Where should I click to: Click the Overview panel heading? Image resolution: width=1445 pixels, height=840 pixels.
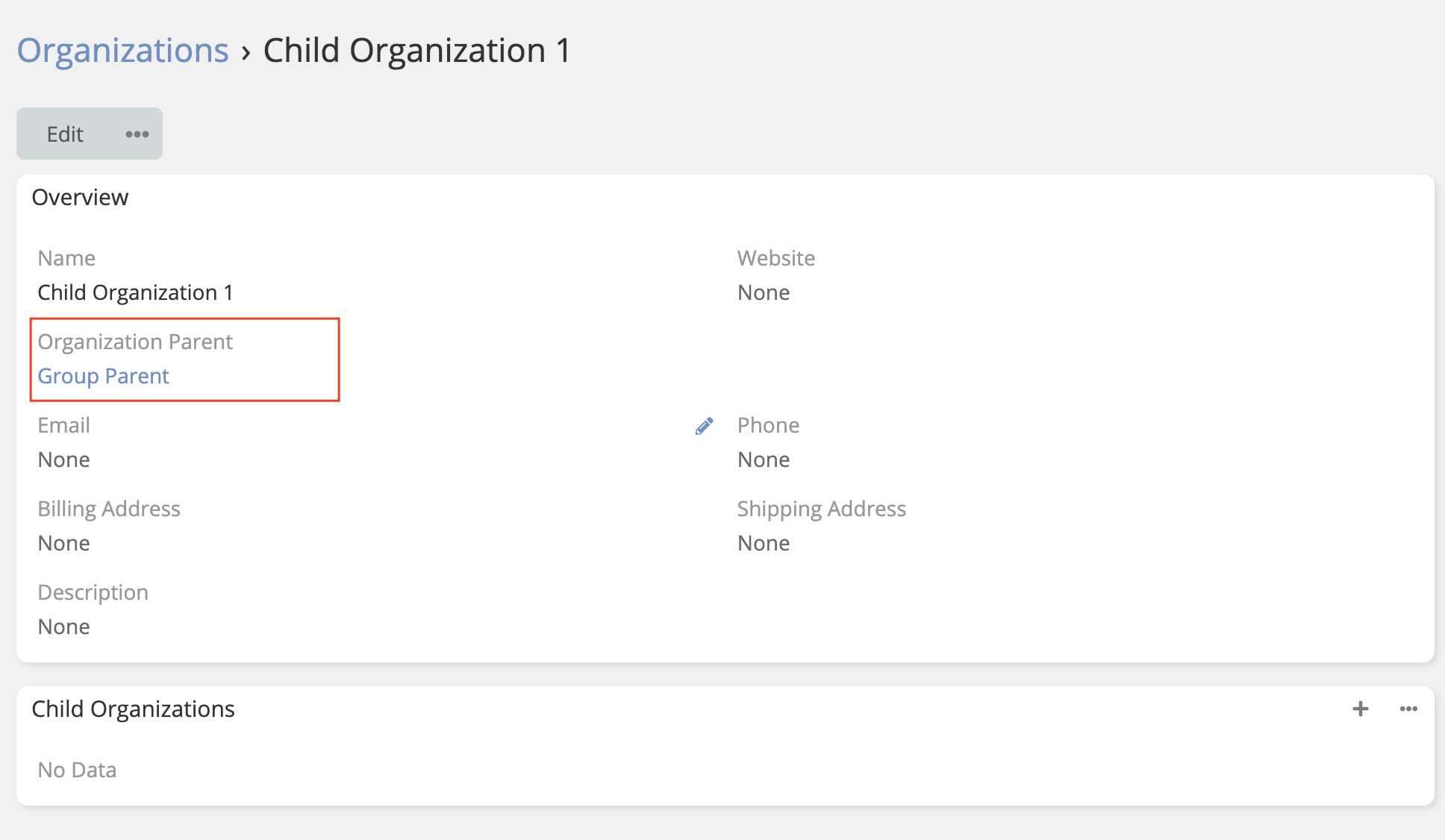coord(80,197)
